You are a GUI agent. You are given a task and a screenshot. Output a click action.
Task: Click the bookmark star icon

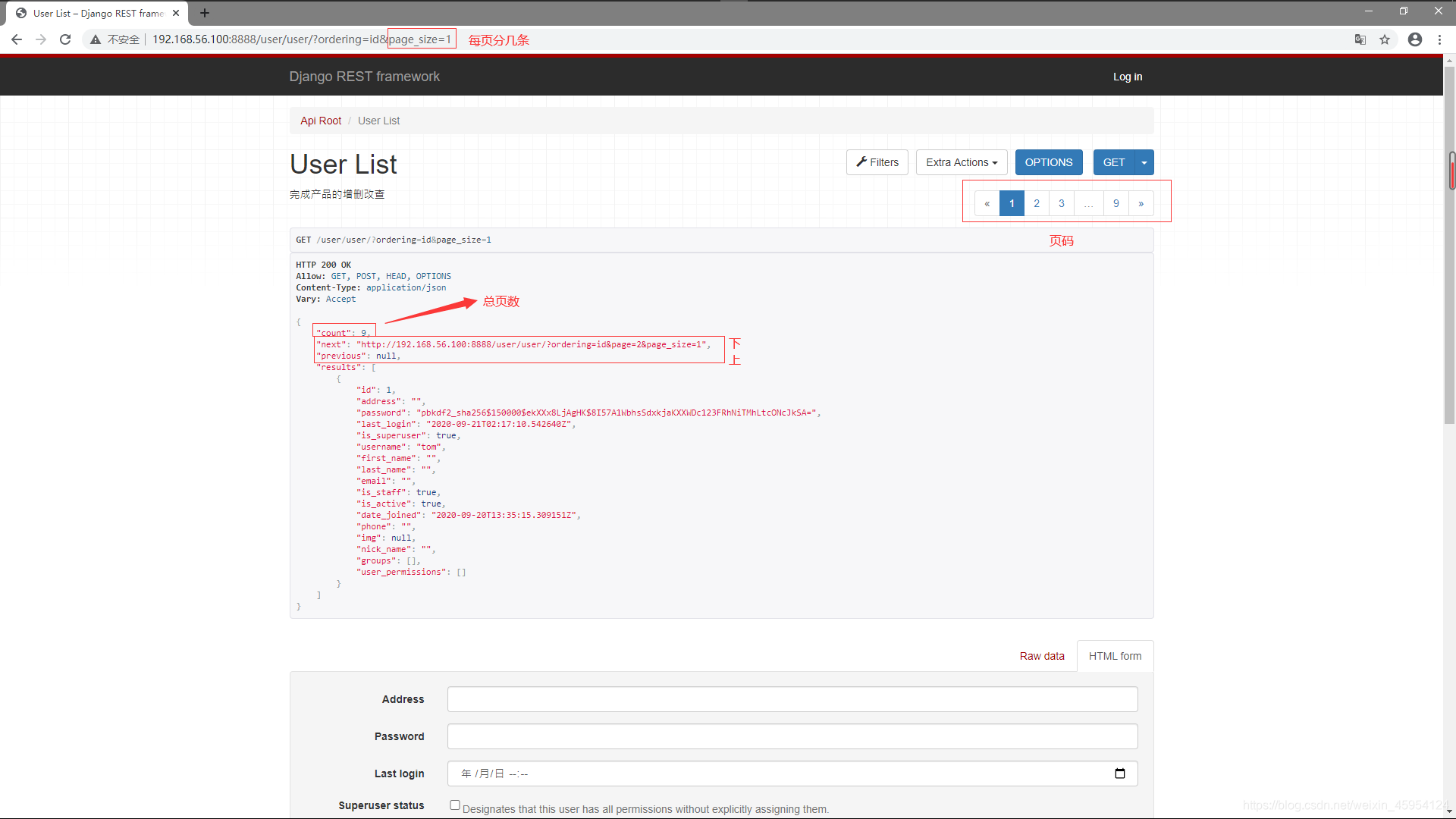(1385, 39)
